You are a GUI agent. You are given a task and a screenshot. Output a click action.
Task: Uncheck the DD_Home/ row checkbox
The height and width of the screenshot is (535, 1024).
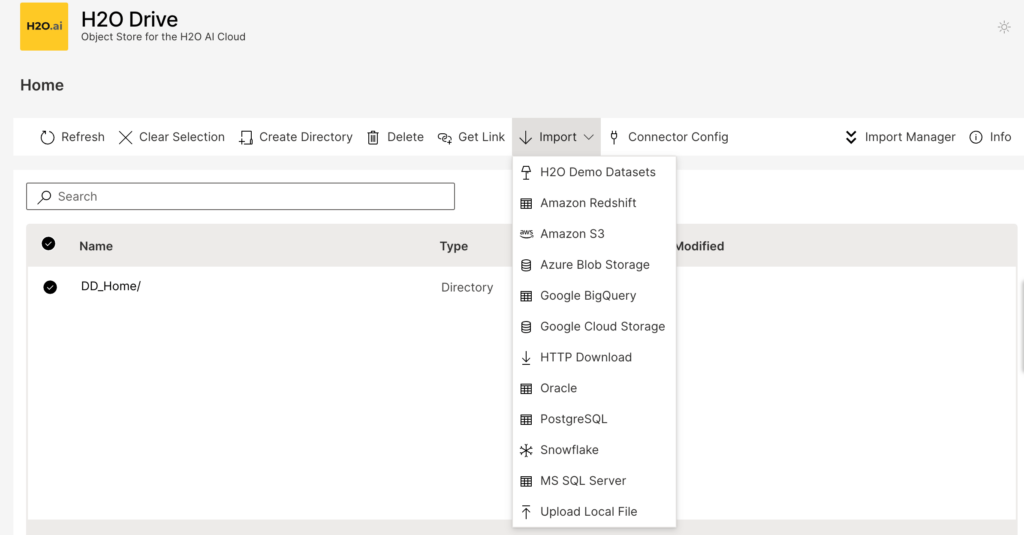click(x=50, y=287)
